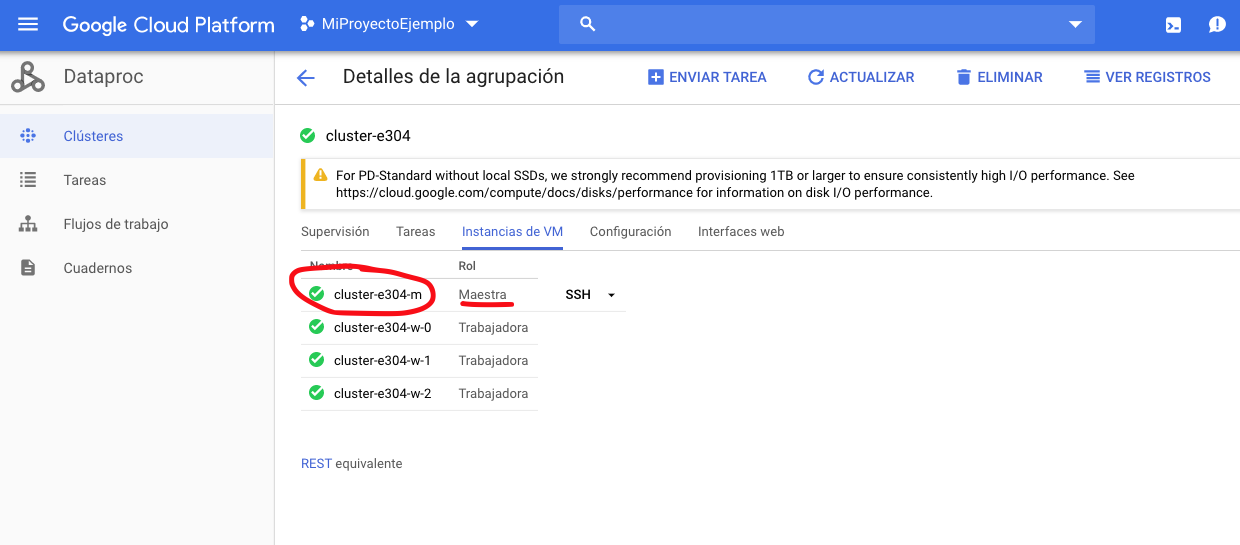
Task: Switch to the Interfaces web tab
Action: coord(741,231)
